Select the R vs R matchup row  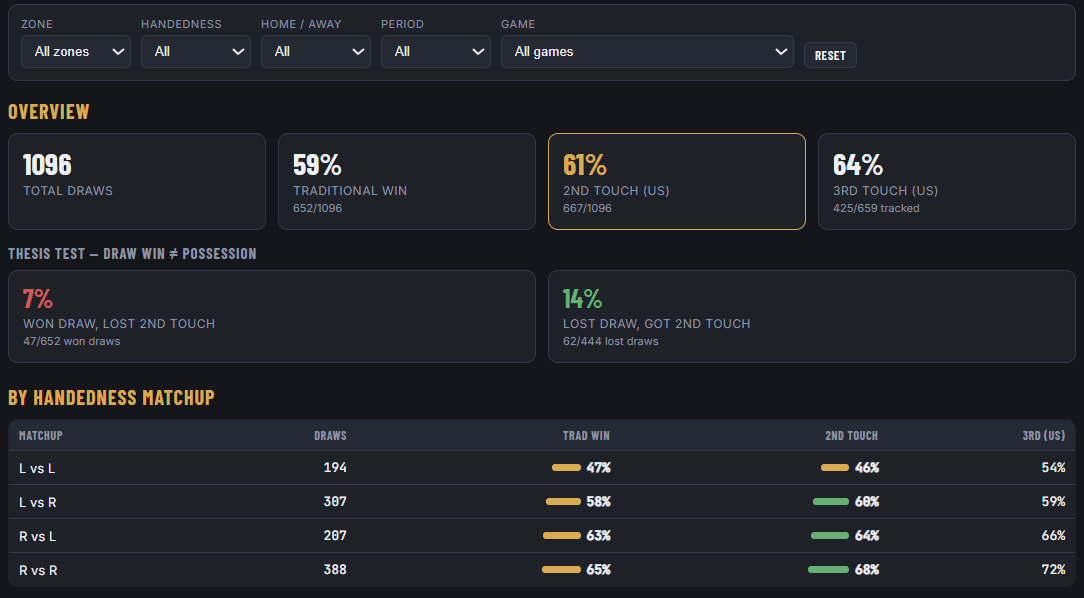[x=542, y=570]
